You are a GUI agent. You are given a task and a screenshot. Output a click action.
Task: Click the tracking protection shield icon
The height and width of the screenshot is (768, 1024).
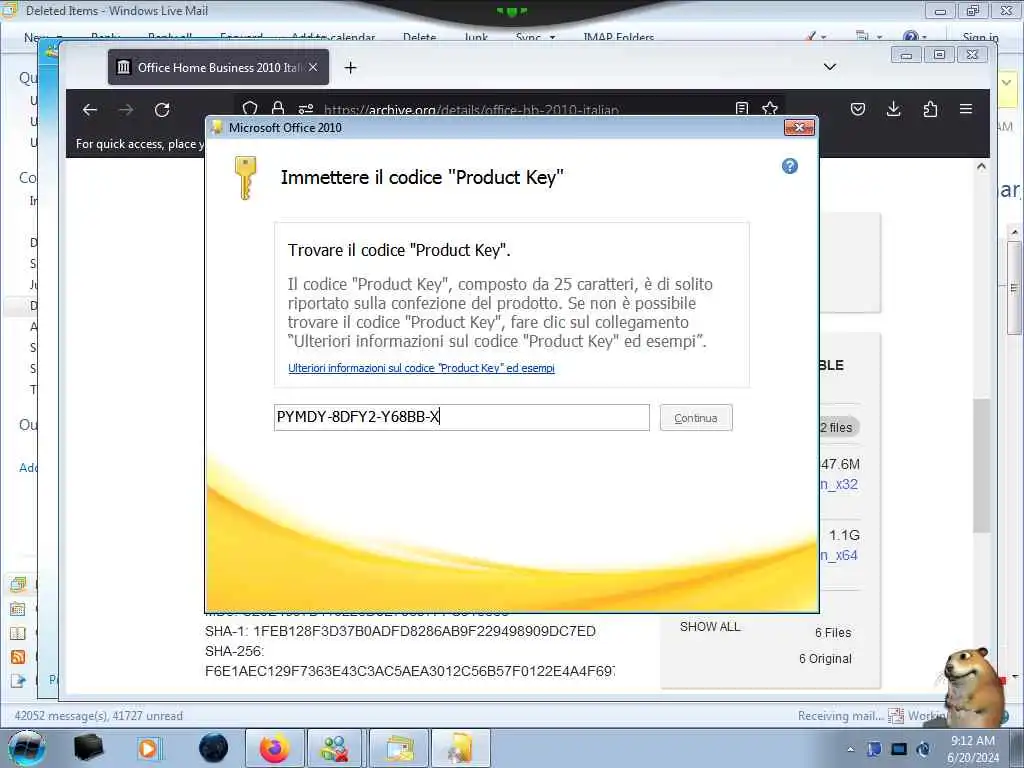coord(249,108)
